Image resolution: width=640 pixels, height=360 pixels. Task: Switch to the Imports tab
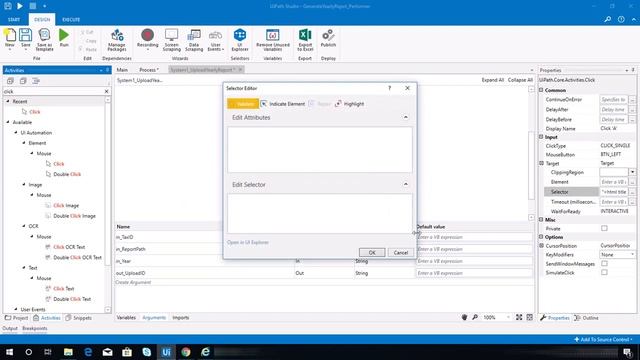click(180, 317)
